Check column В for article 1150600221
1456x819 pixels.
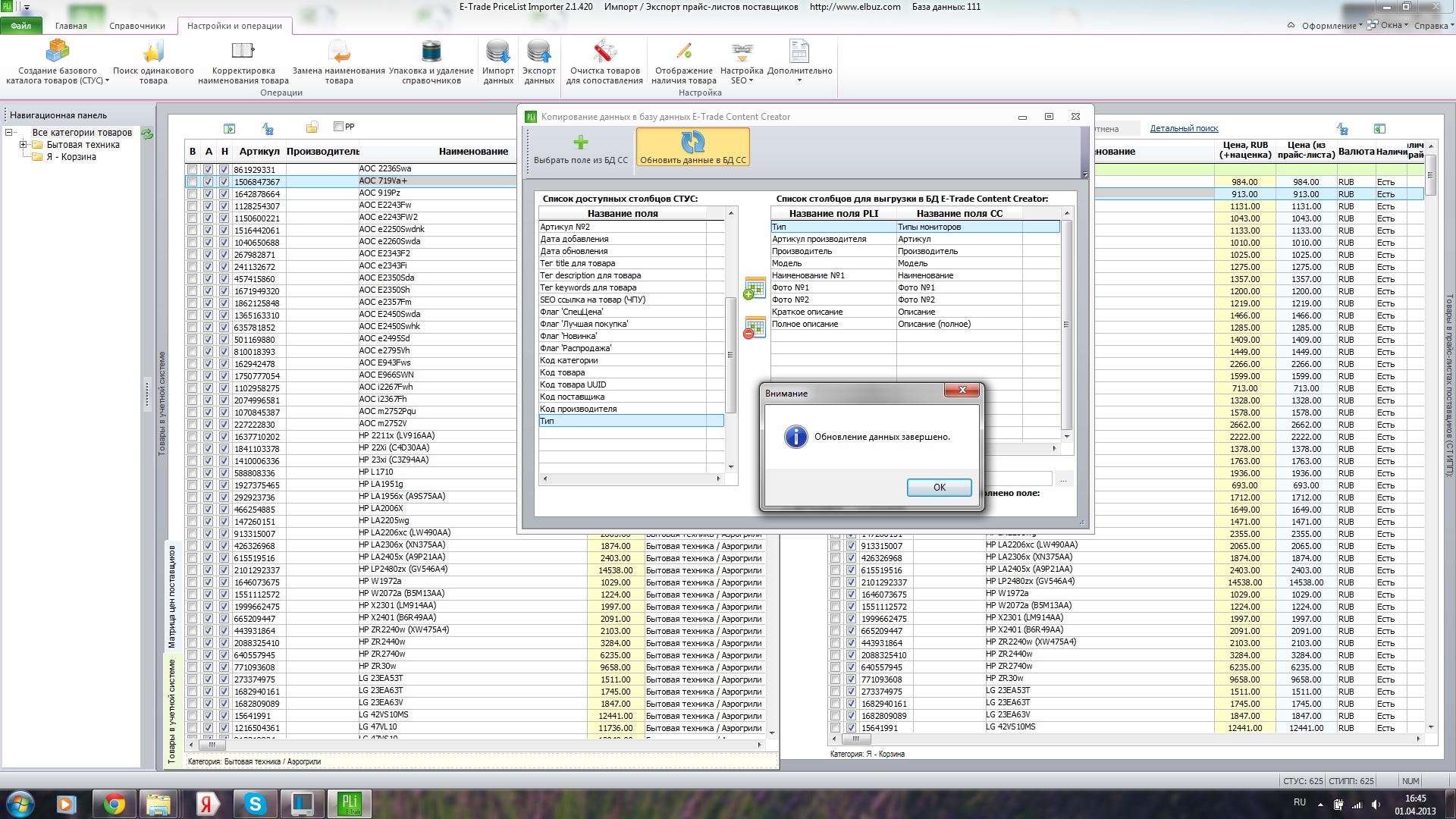(193, 218)
